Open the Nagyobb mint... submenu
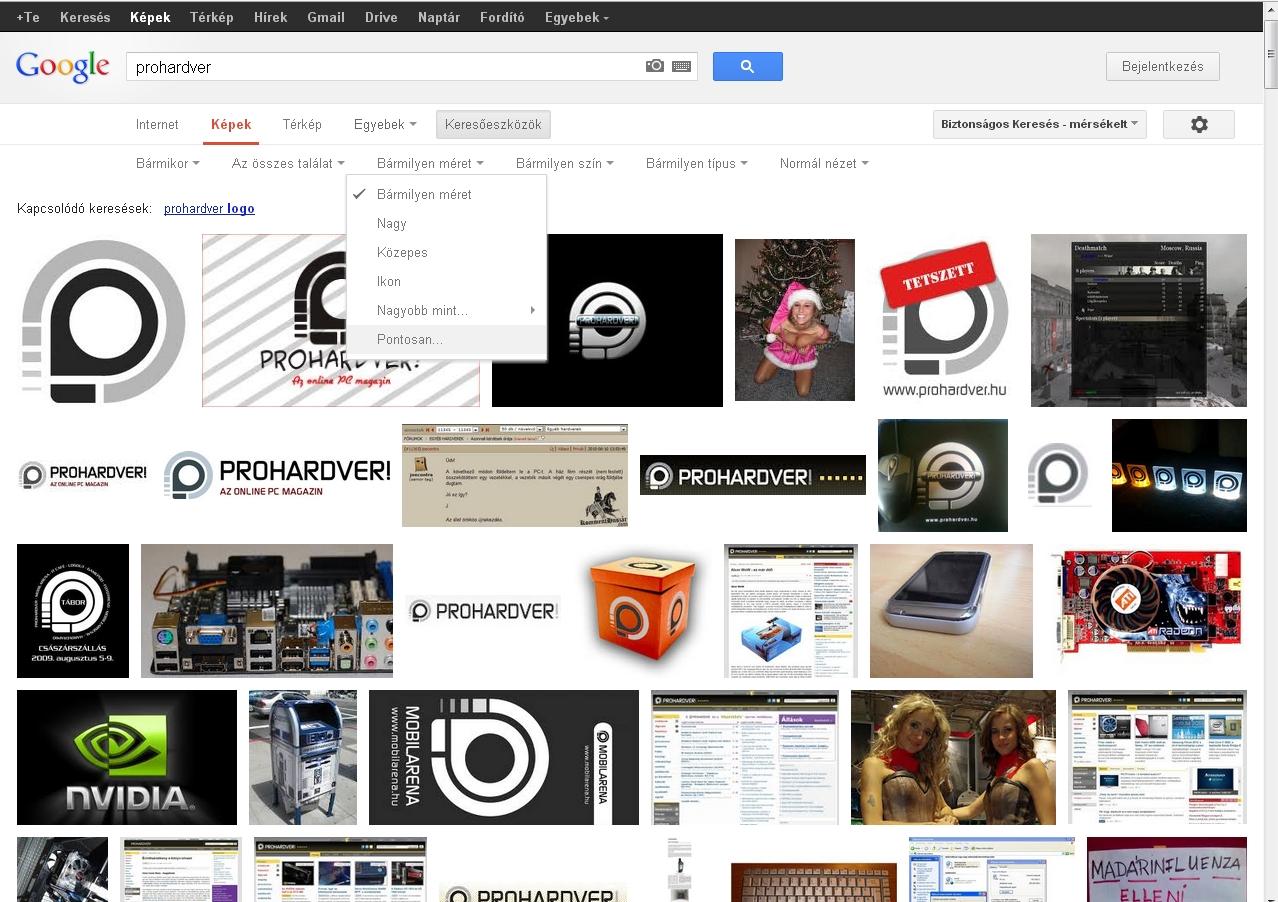Image resolution: width=1278 pixels, height=902 pixels. [x=446, y=310]
